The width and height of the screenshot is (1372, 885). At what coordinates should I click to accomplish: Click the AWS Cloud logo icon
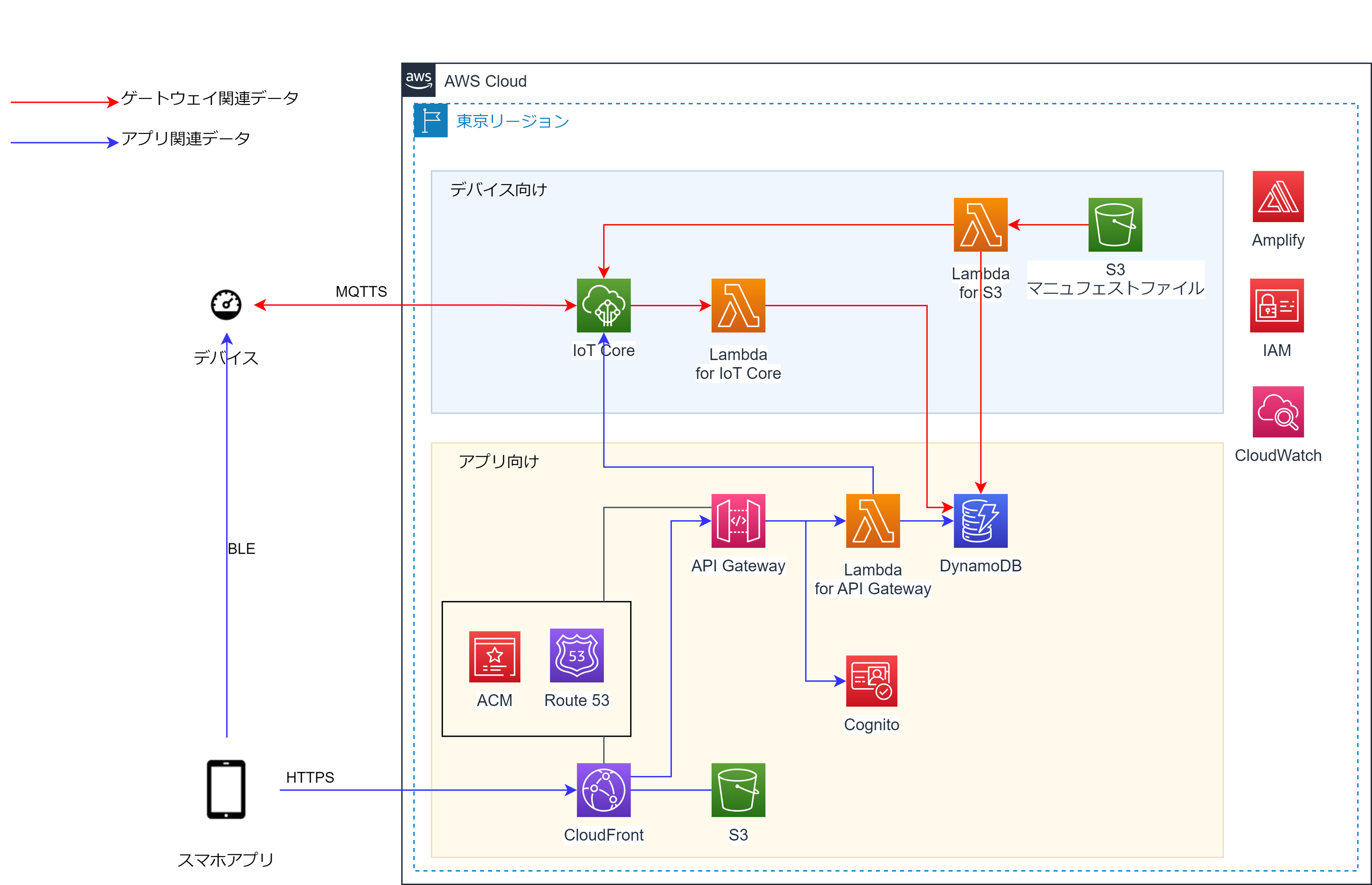coord(418,80)
